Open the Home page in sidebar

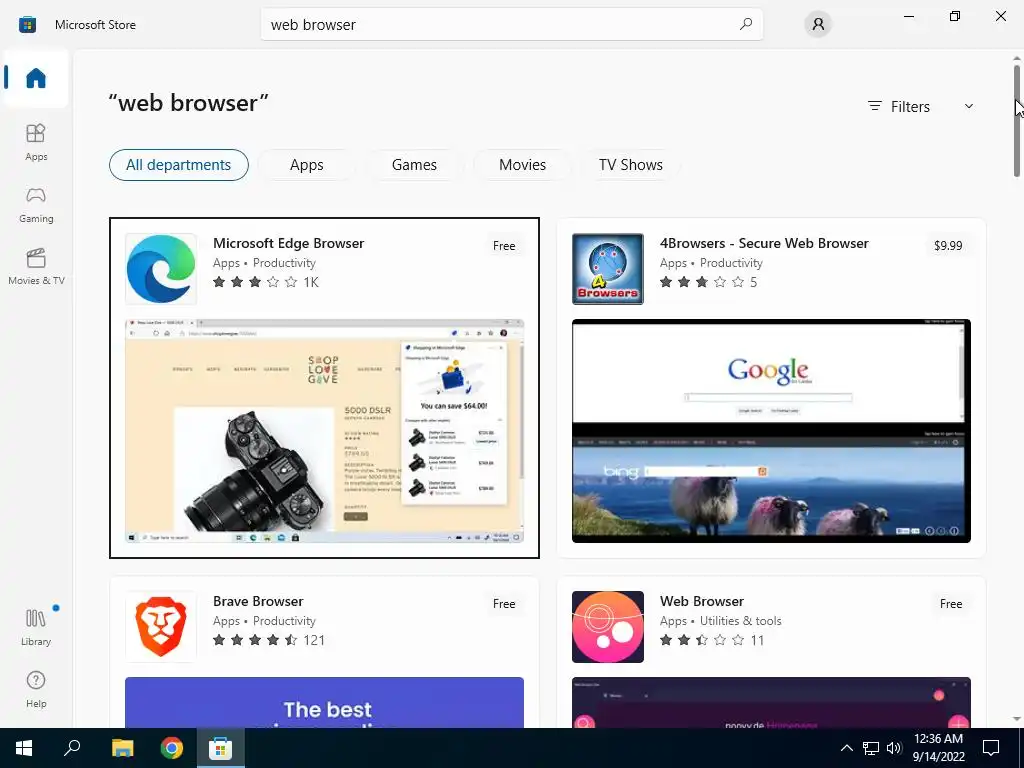(x=36, y=78)
